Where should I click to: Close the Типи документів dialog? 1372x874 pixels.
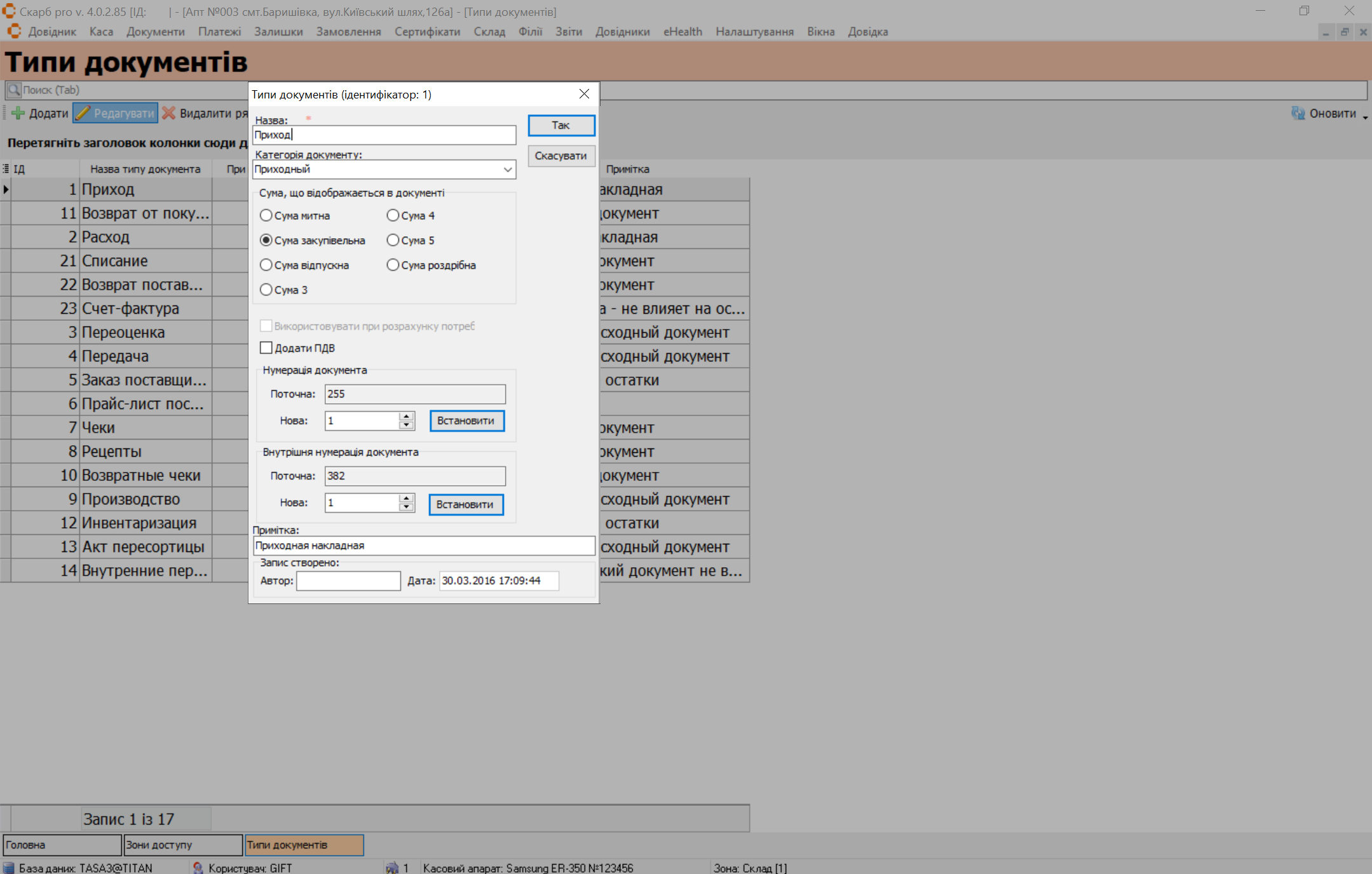[x=584, y=94]
